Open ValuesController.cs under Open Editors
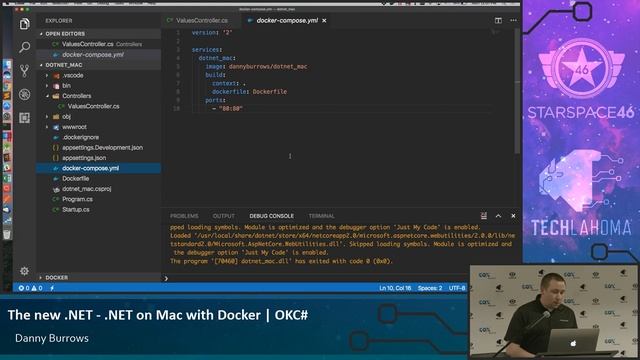The image size is (640, 360). click(99, 44)
